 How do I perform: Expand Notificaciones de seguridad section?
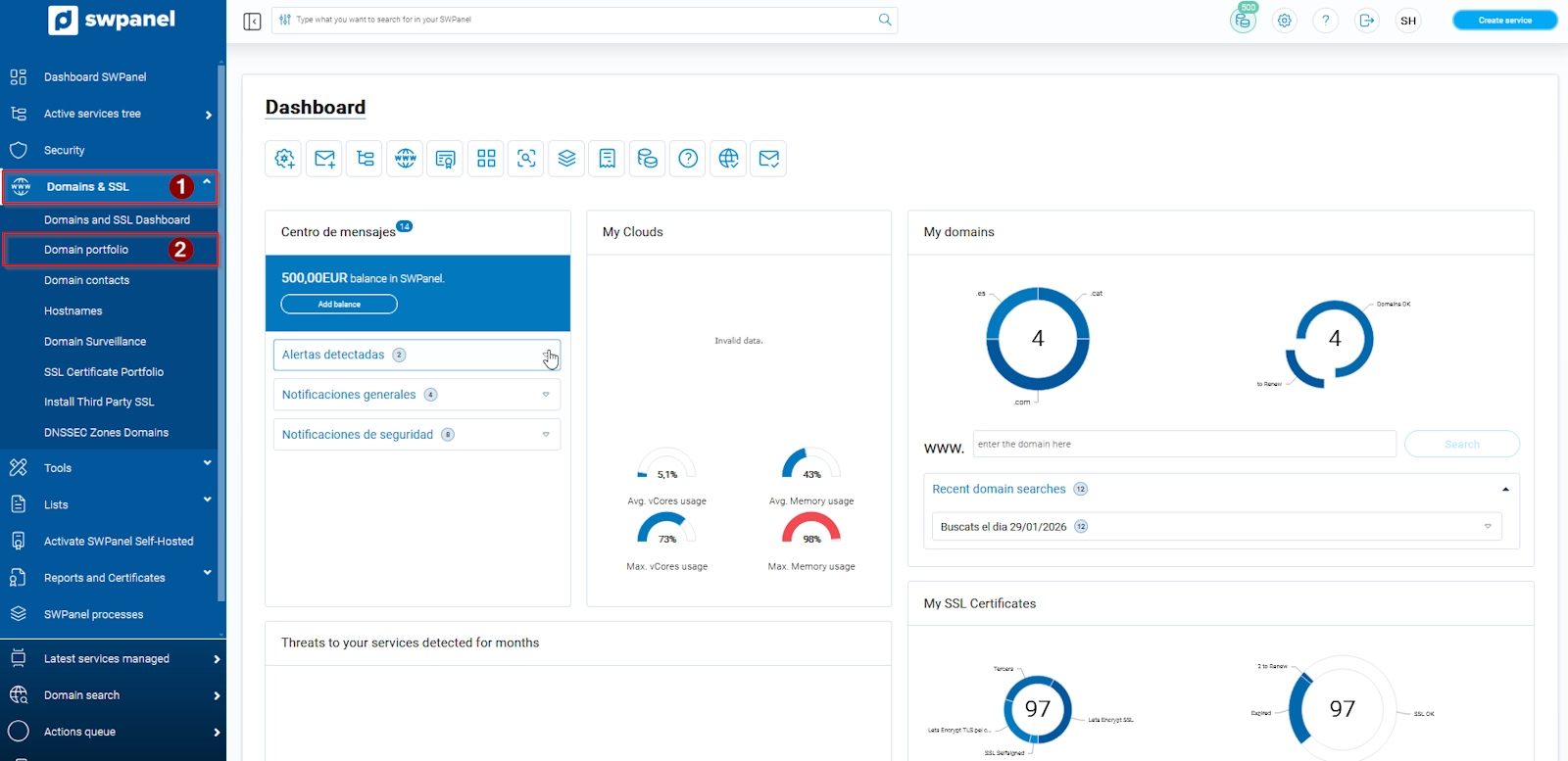pos(416,435)
